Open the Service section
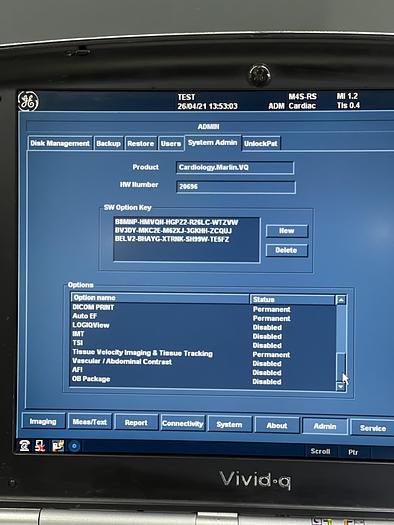The width and height of the screenshot is (394, 525). pos(372,428)
